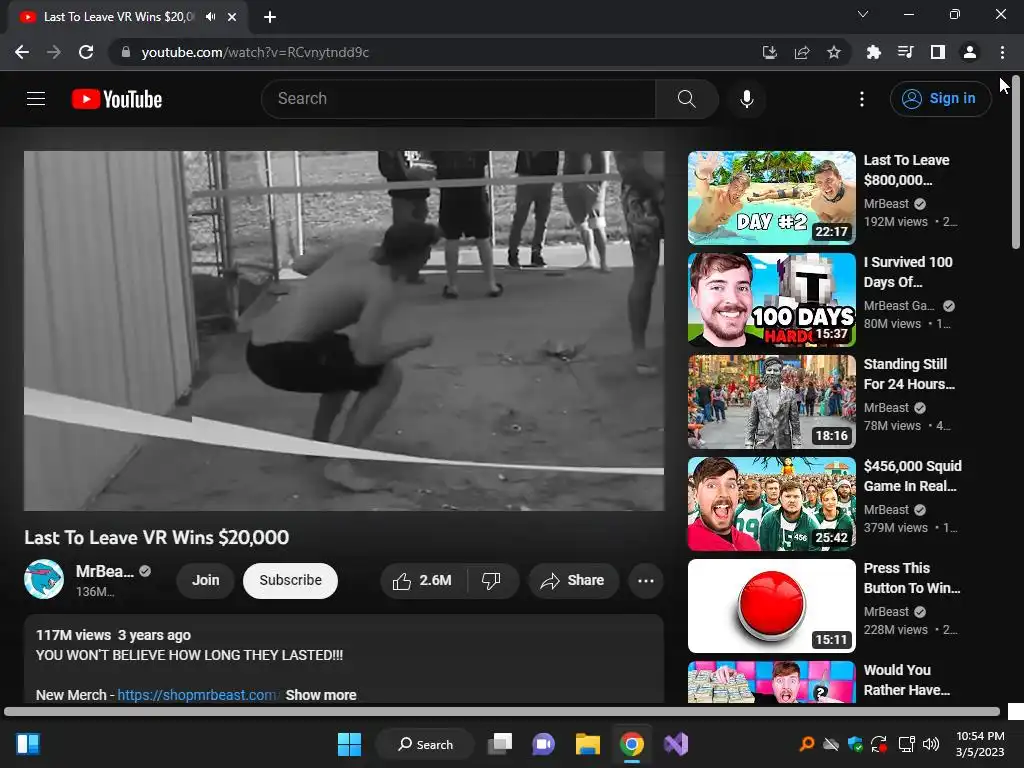Open Windows widgets icon in taskbar
Image resolution: width=1024 pixels, height=768 pixels.
coord(28,744)
